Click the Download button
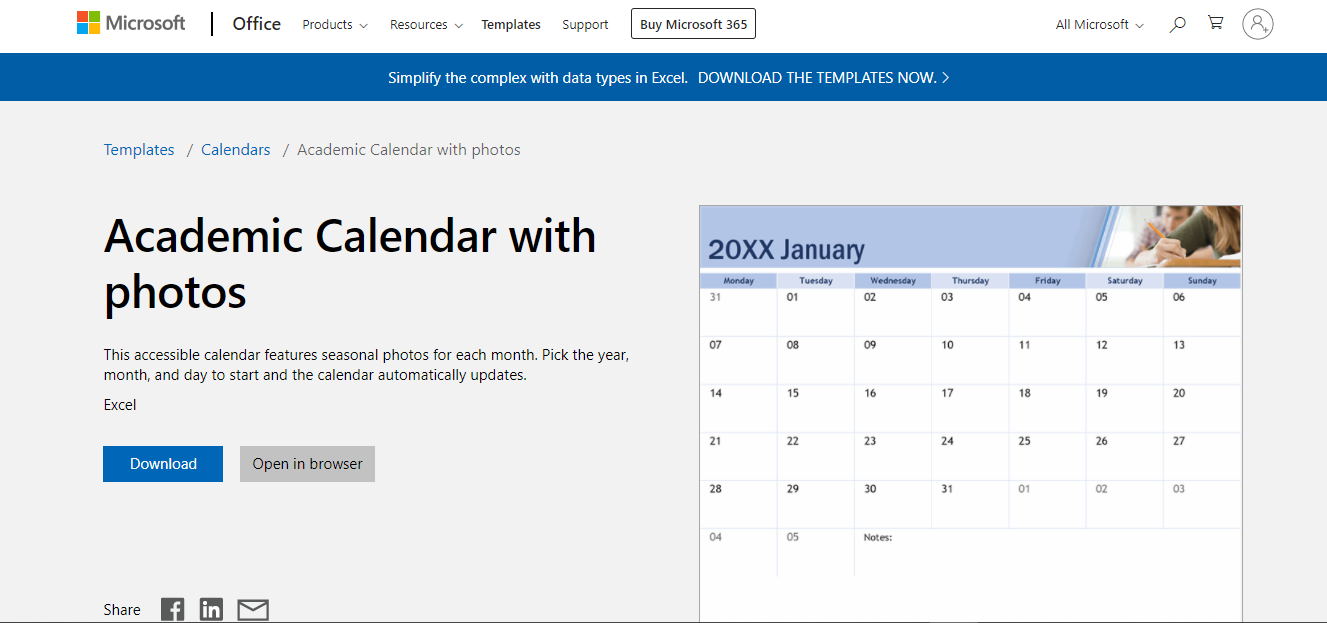Image resolution: width=1327 pixels, height=623 pixels. click(x=163, y=464)
